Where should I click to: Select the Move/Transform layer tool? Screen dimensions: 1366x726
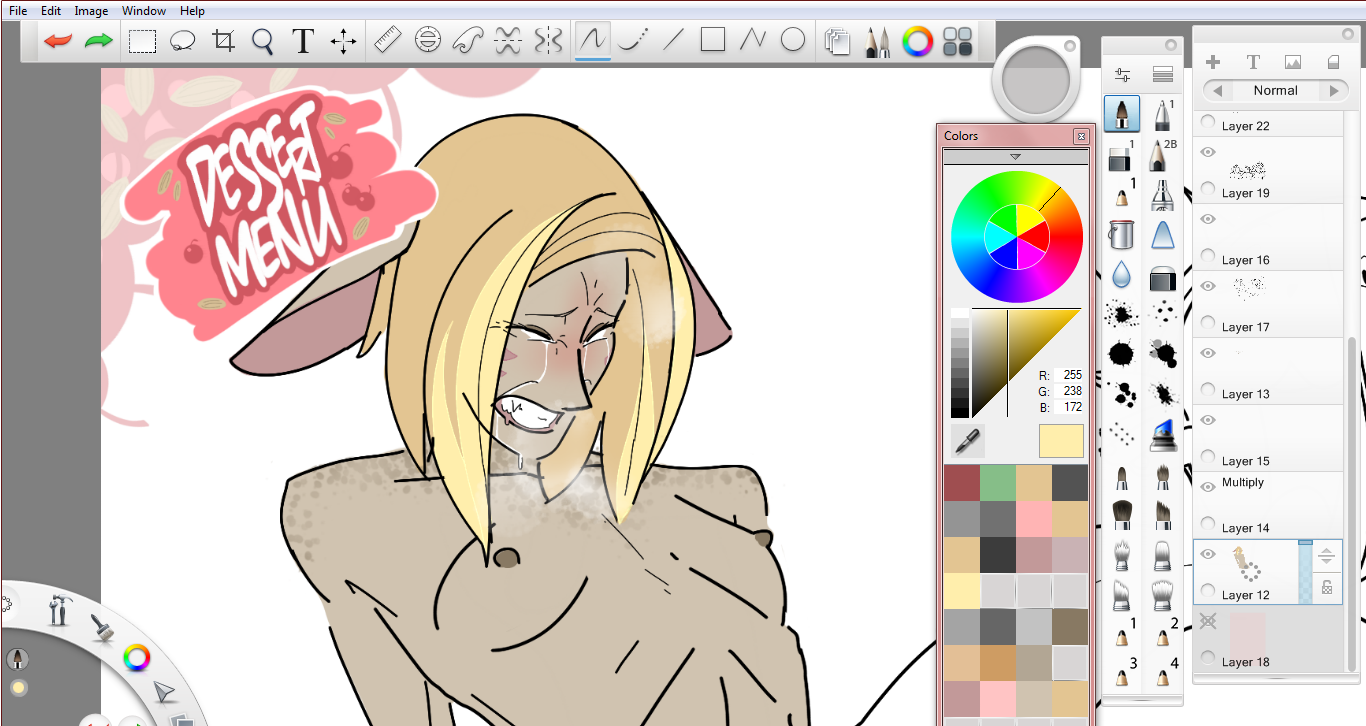pyautogui.click(x=344, y=41)
